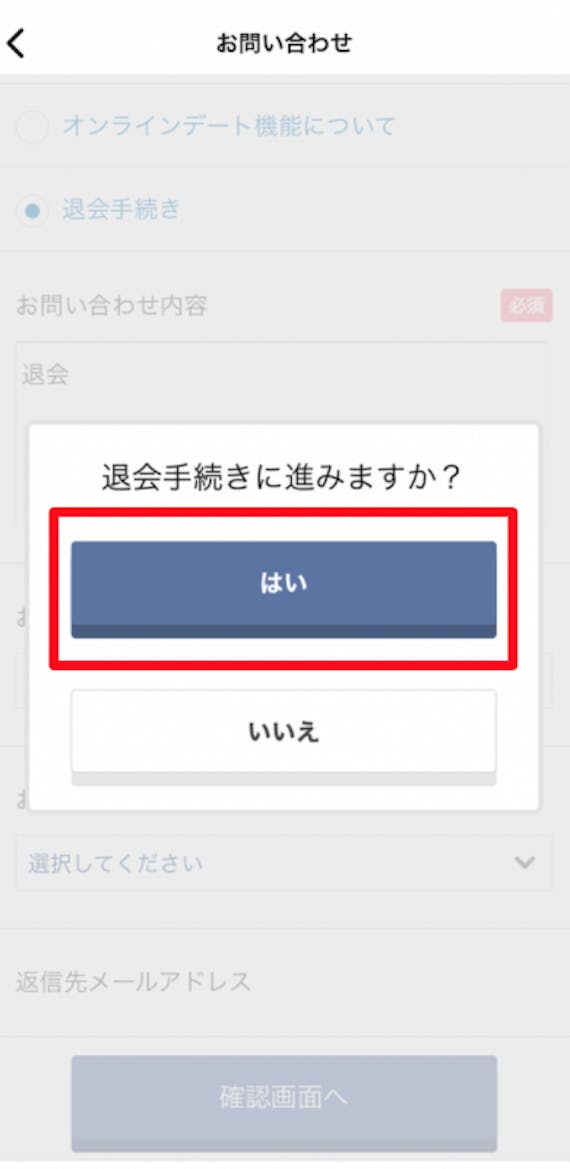Click the red 必須 badge
The width and height of the screenshot is (570, 1169).
[x=527, y=306]
